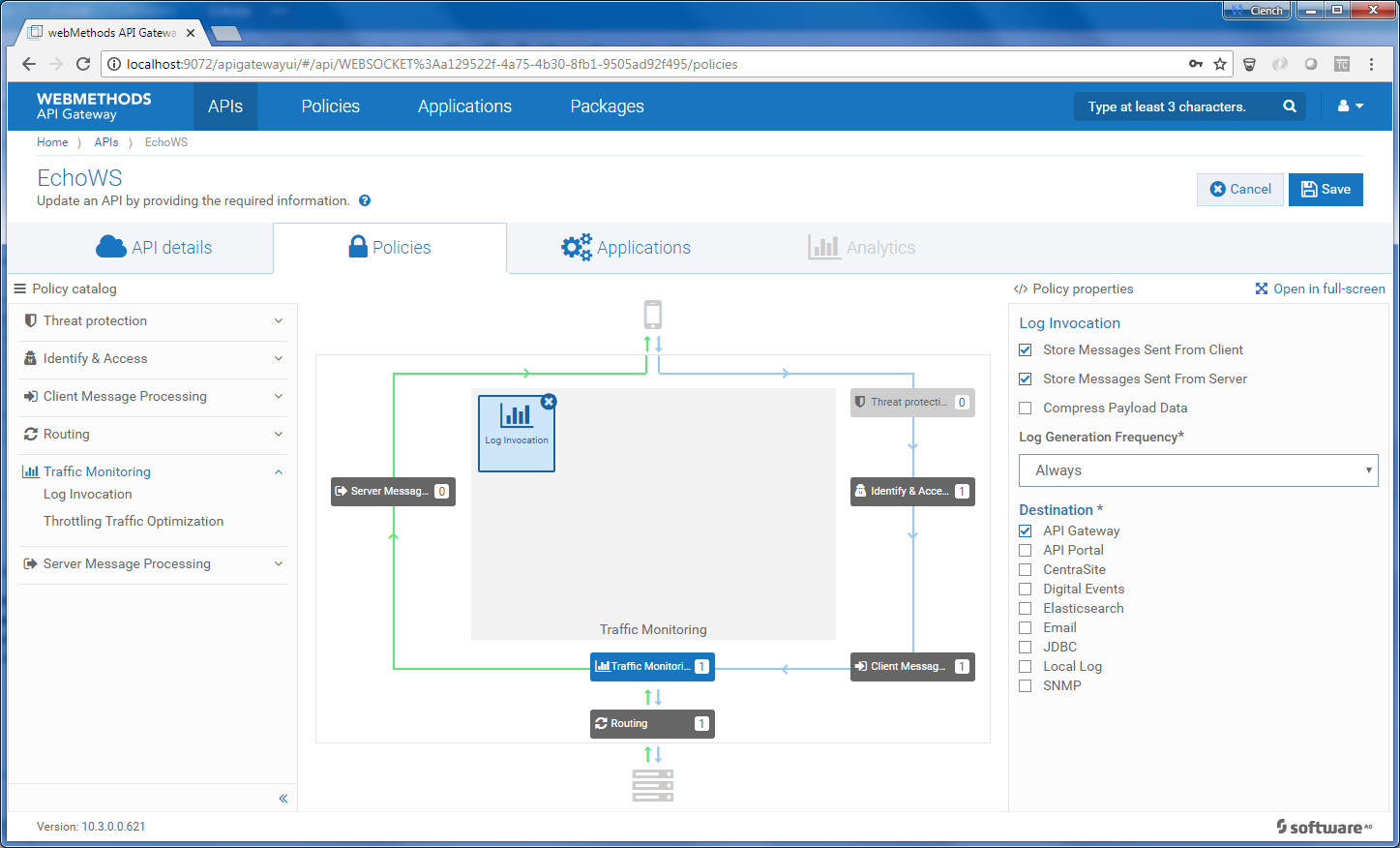Click the site information icon in address bar

coord(113,64)
